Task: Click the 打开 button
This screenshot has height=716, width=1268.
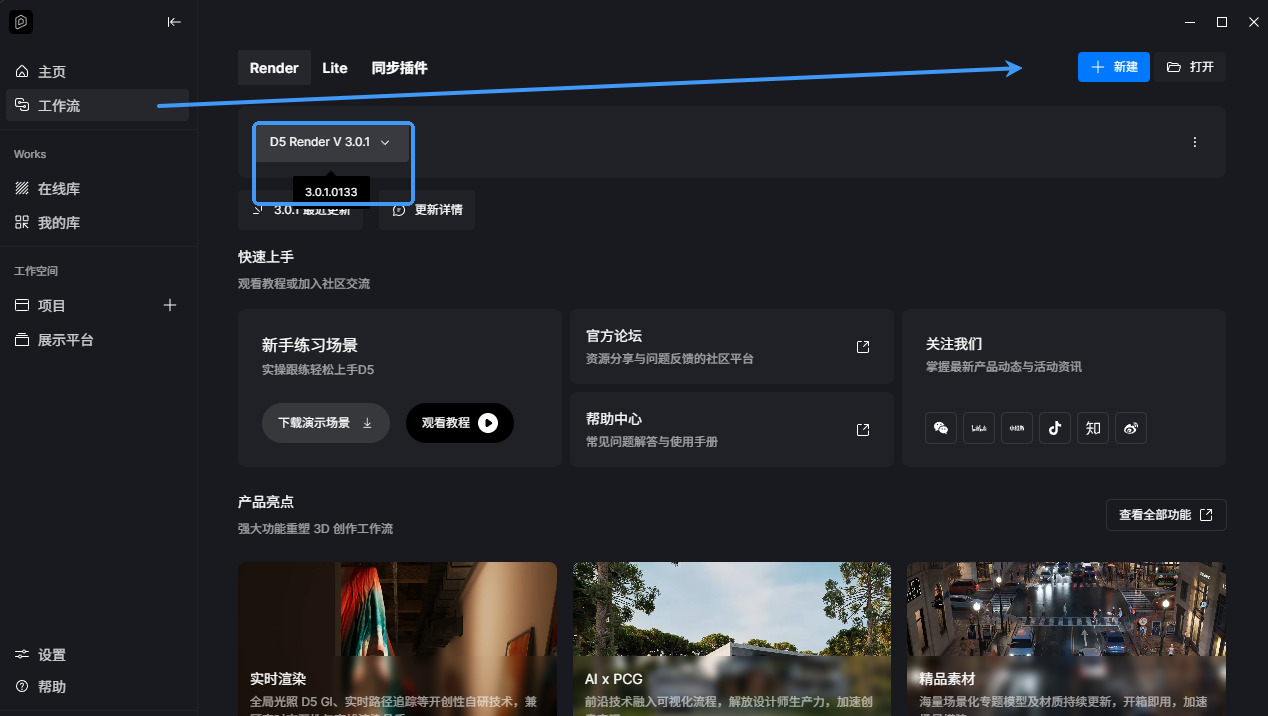Action: [x=1190, y=67]
